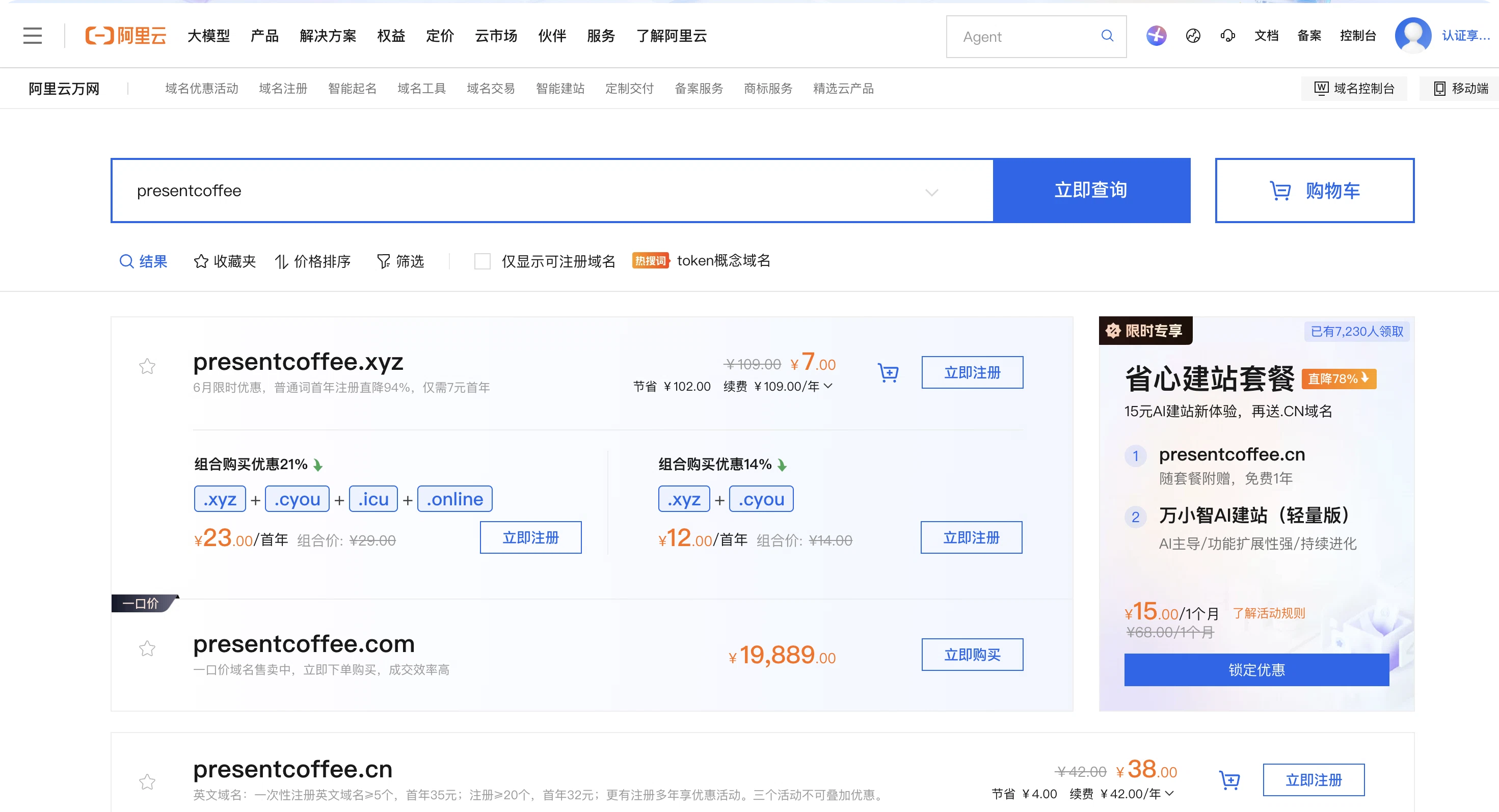
Task: Add presentcoffee.xyz to cart
Action: point(888,373)
